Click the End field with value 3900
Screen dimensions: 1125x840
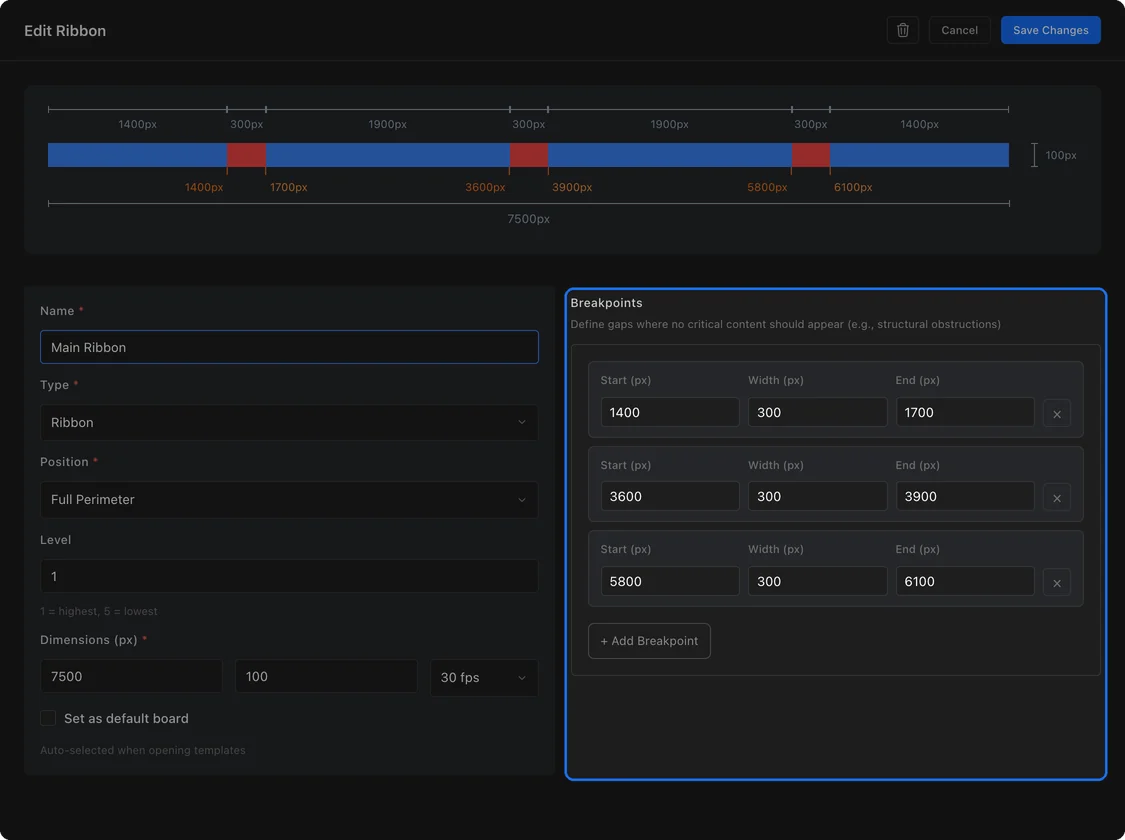(965, 496)
